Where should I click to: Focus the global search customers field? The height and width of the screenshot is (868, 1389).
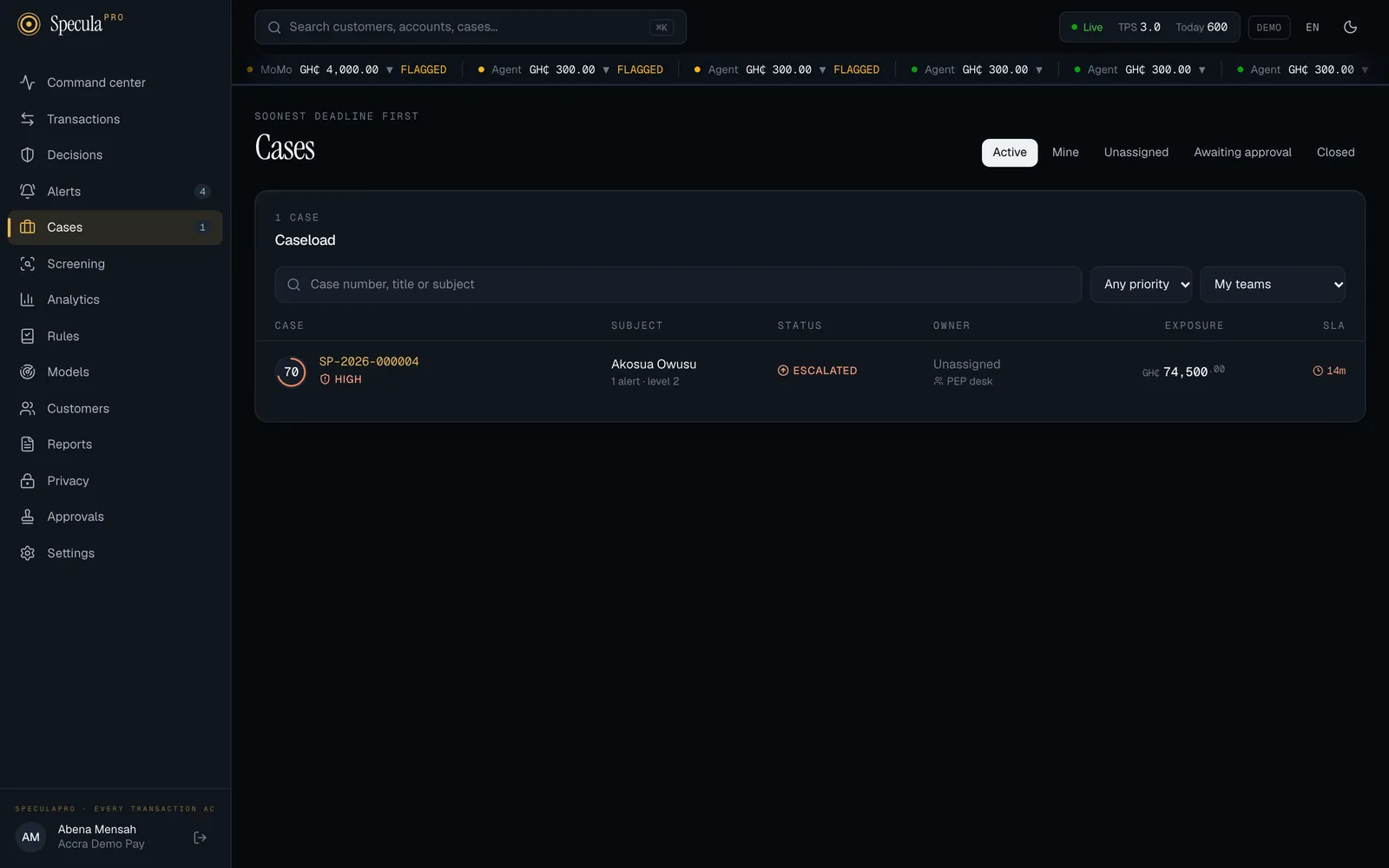(471, 27)
